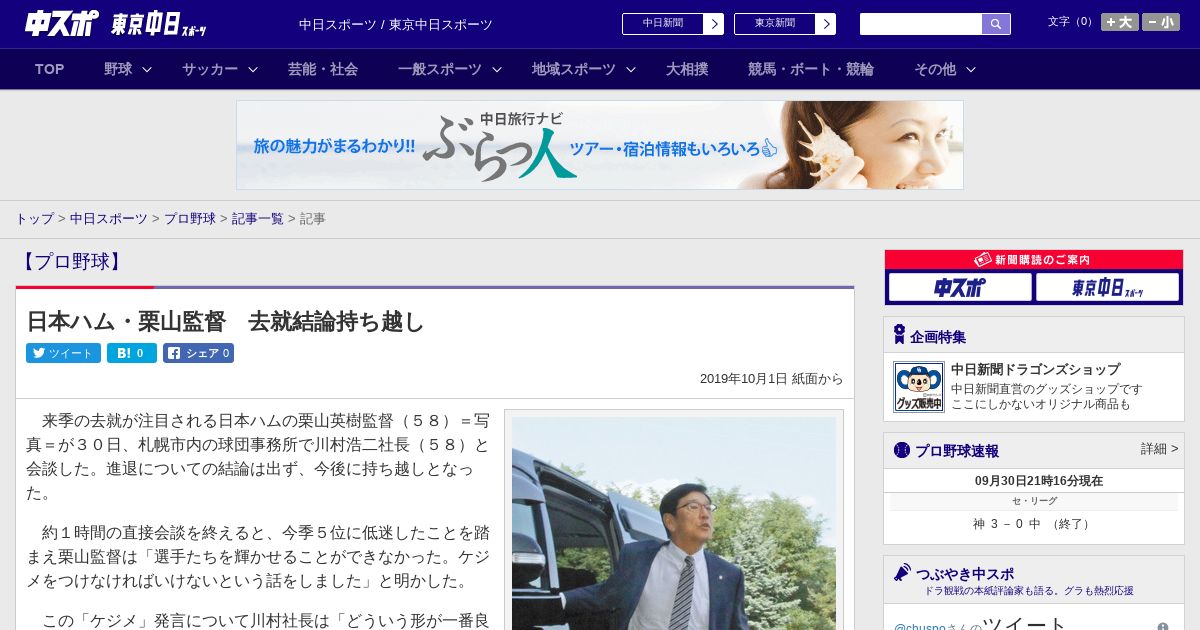The height and width of the screenshot is (630, 1200).
Task: Click the プロ野球速報 baseball icon
Action: coord(902,450)
